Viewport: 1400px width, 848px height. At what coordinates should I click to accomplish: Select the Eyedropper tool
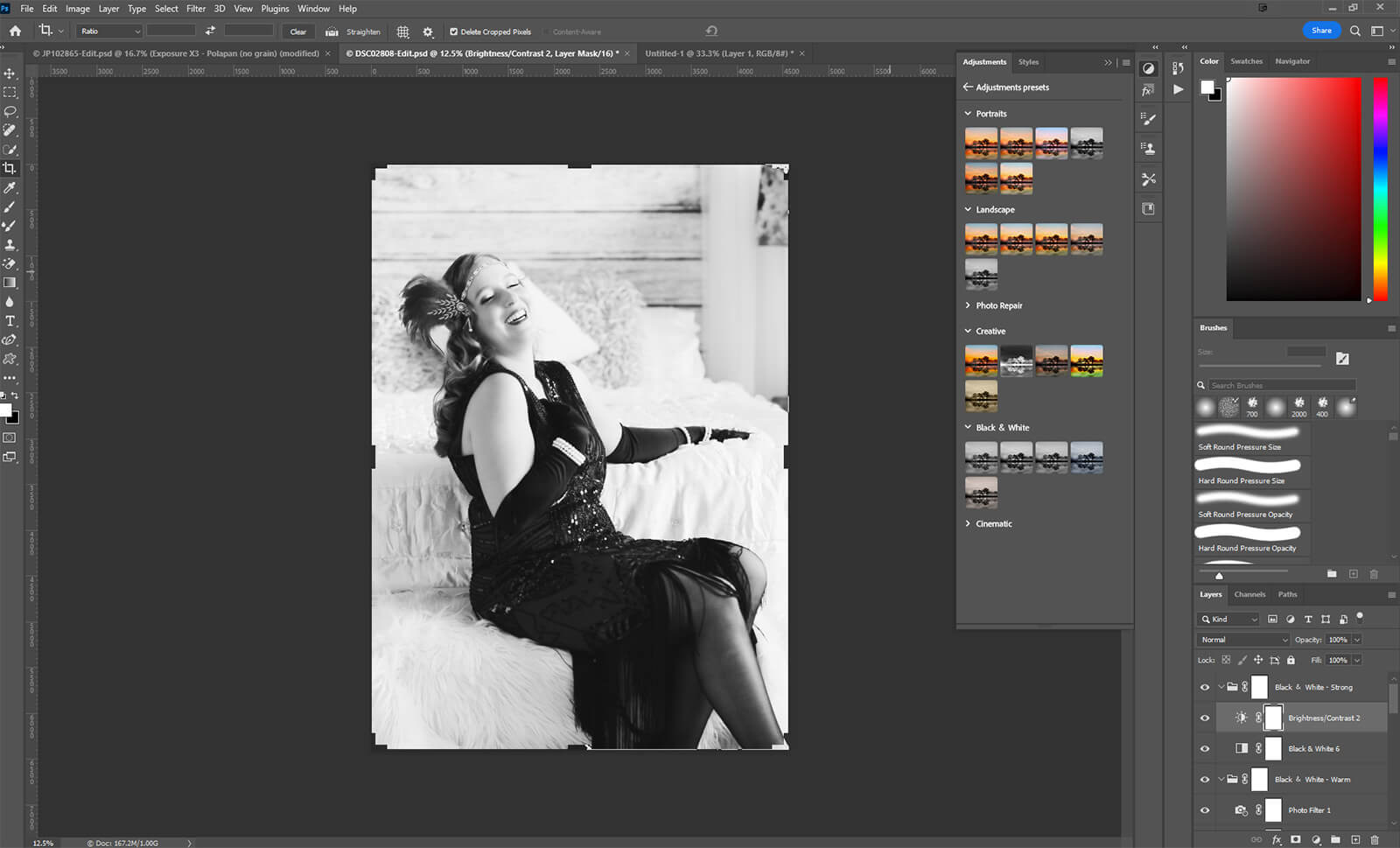click(10, 187)
